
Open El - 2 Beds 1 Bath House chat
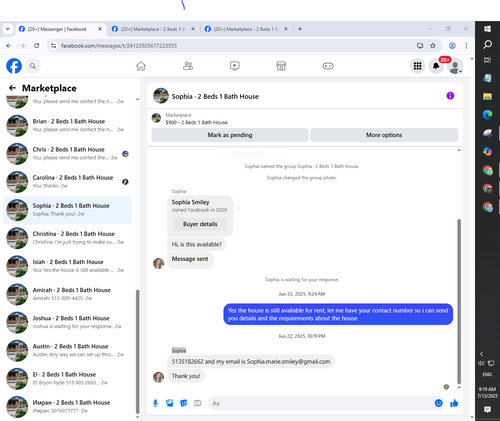[68, 379]
